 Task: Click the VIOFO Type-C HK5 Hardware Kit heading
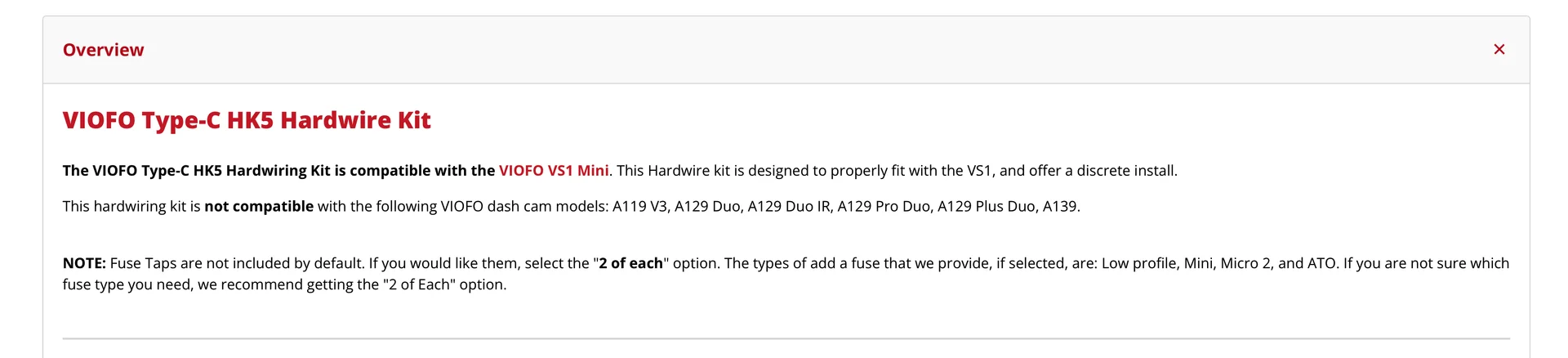pos(247,120)
